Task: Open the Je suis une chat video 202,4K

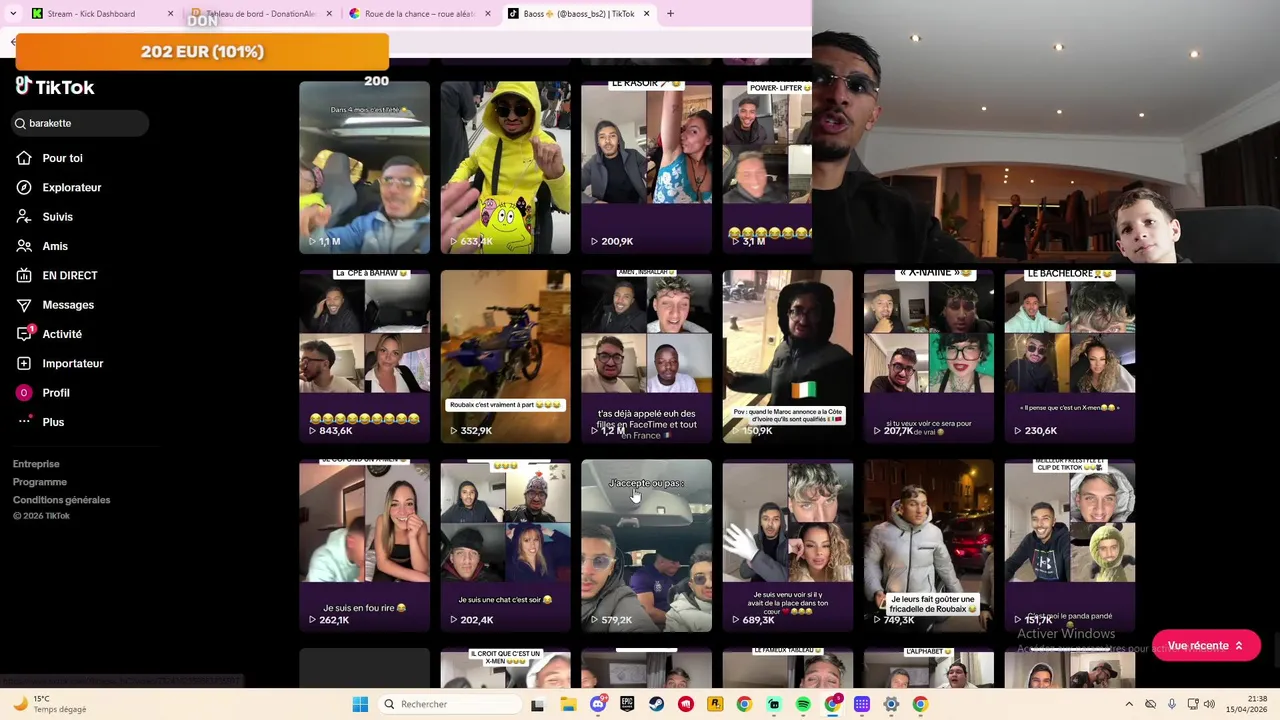Action: (505, 546)
